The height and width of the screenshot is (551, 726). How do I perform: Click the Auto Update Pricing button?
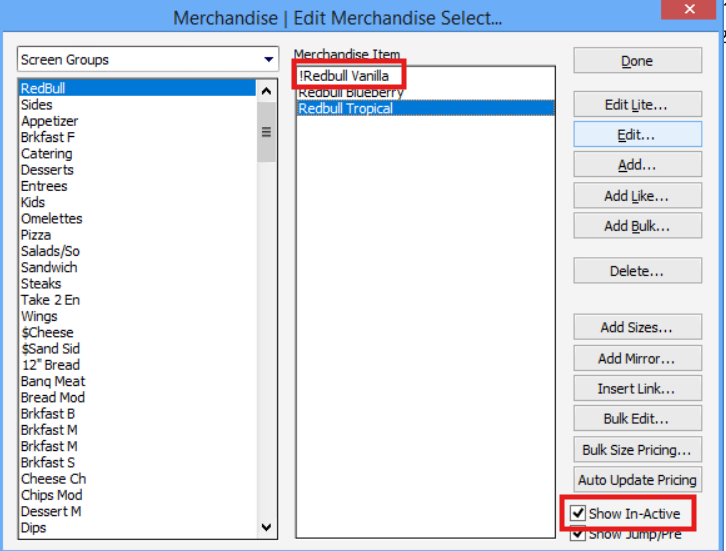point(637,480)
